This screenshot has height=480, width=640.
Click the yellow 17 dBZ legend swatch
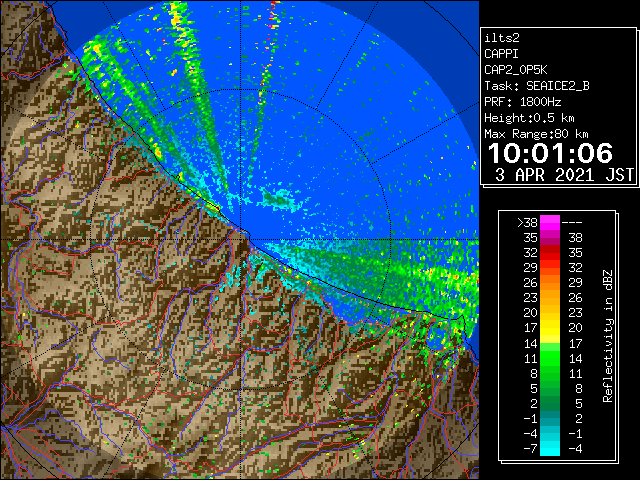coord(550,328)
